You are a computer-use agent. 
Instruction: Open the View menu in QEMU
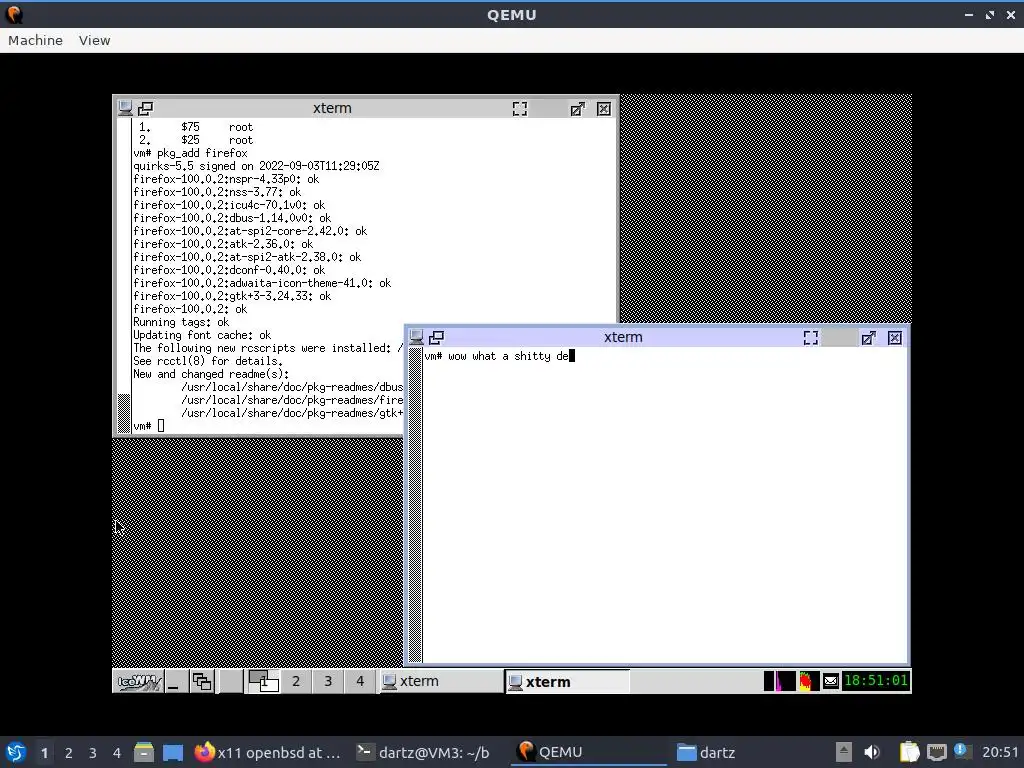[95, 40]
